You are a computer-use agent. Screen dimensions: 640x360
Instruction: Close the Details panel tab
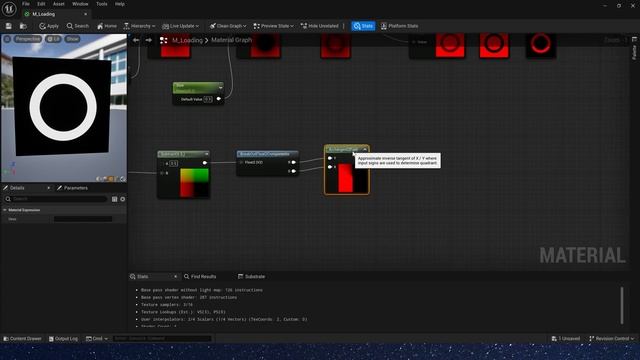click(x=49, y=188)
